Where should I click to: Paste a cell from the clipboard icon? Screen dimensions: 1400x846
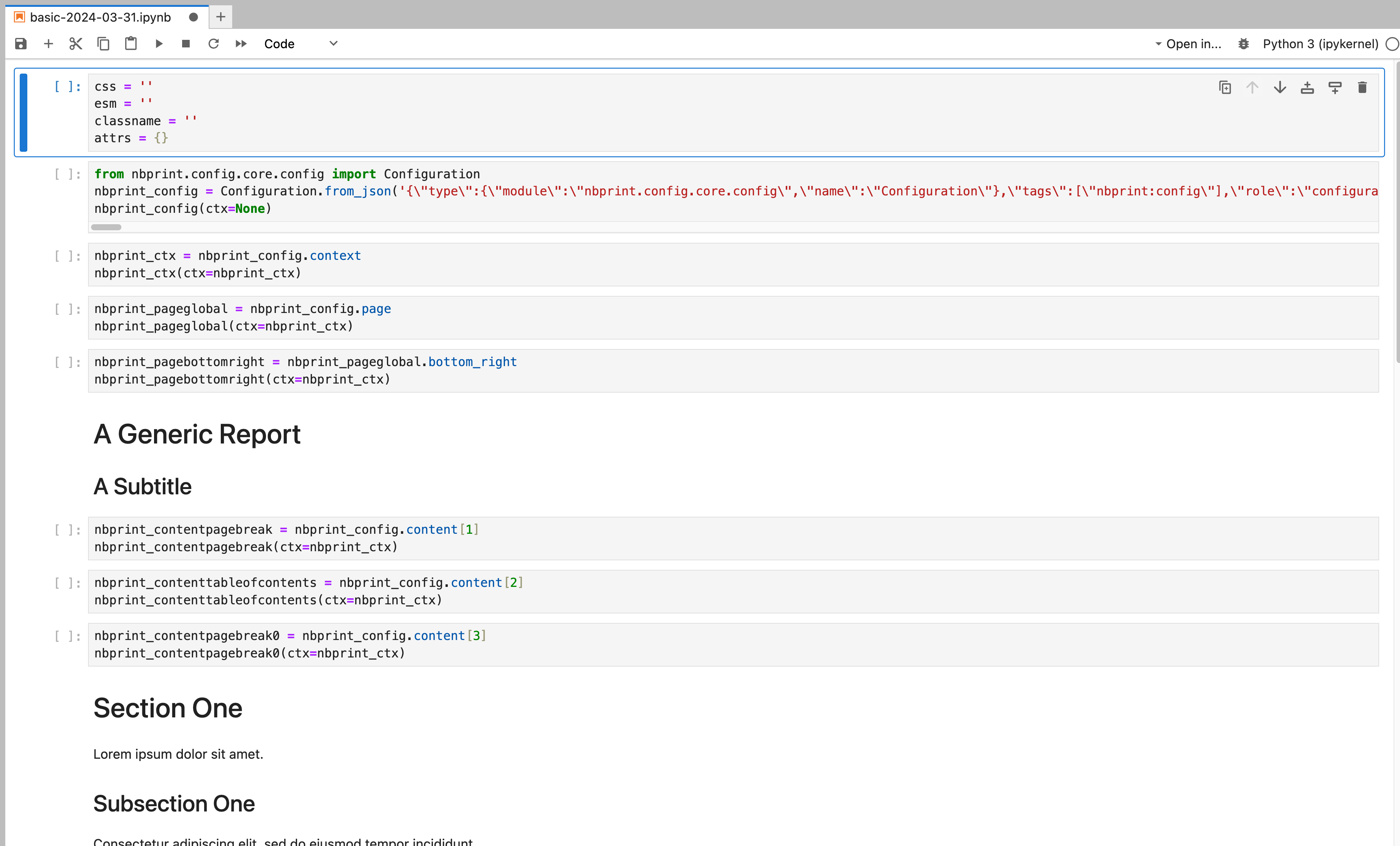tap(131, 44)
